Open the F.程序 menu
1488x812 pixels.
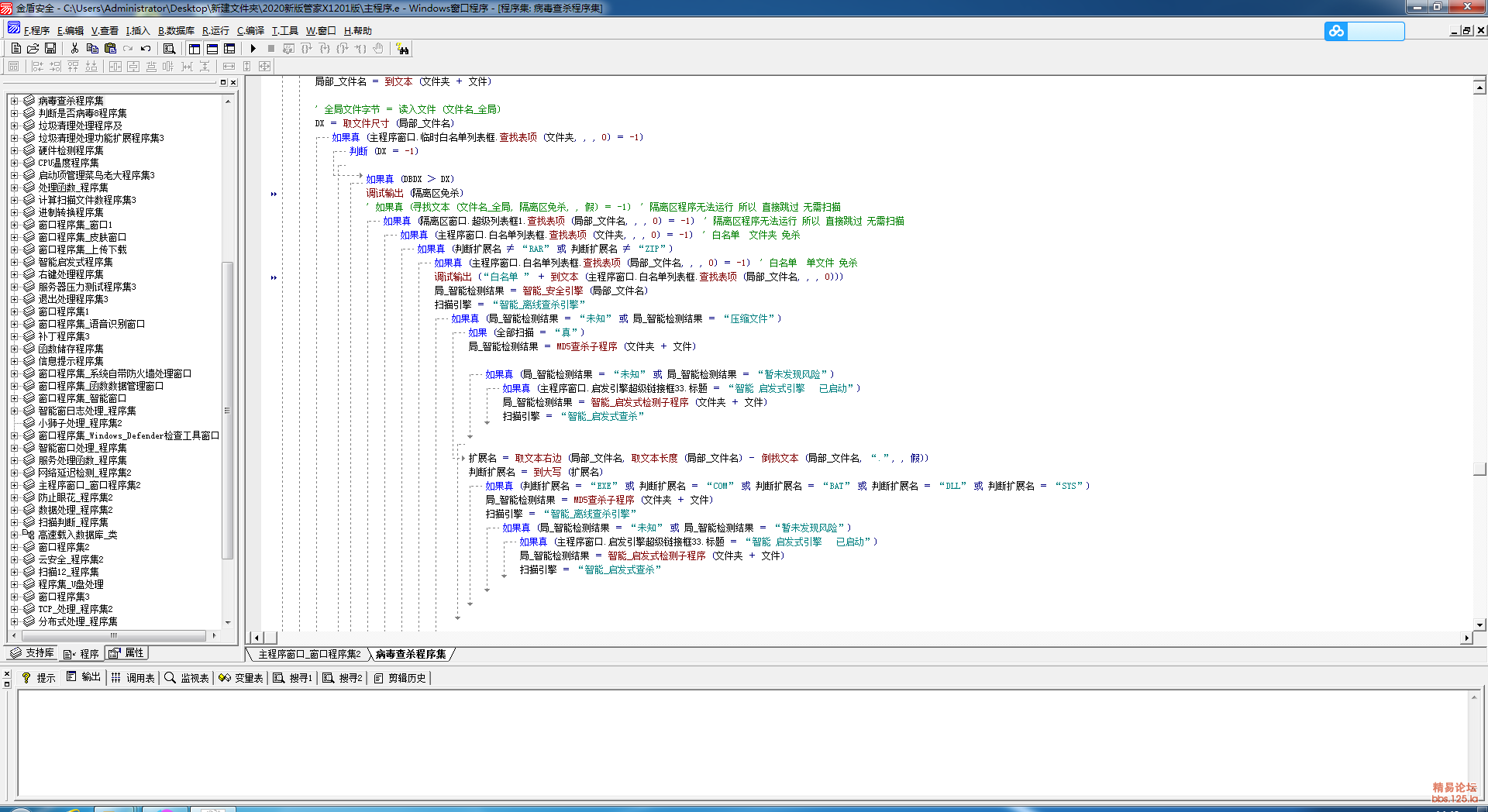36,31
